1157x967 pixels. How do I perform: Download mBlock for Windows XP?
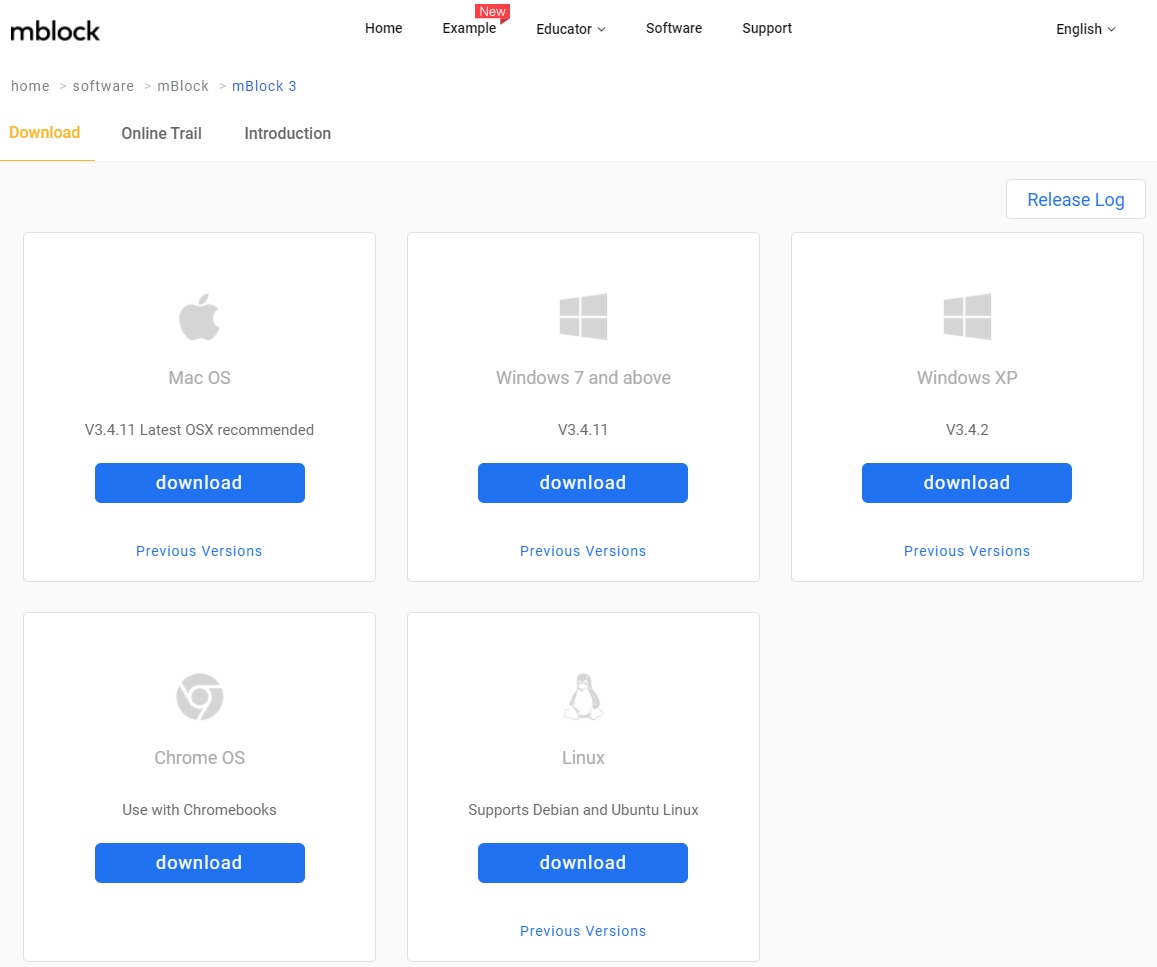[967, 483]
